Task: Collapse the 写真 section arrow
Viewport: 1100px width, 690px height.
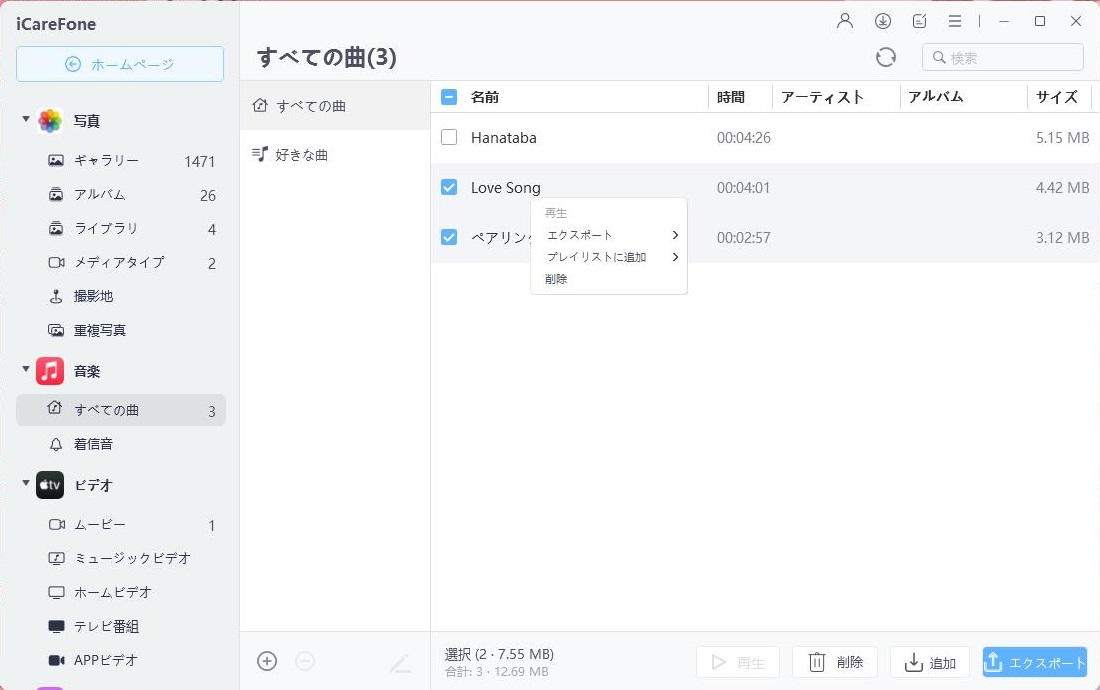Action: (x=26, y=119)
